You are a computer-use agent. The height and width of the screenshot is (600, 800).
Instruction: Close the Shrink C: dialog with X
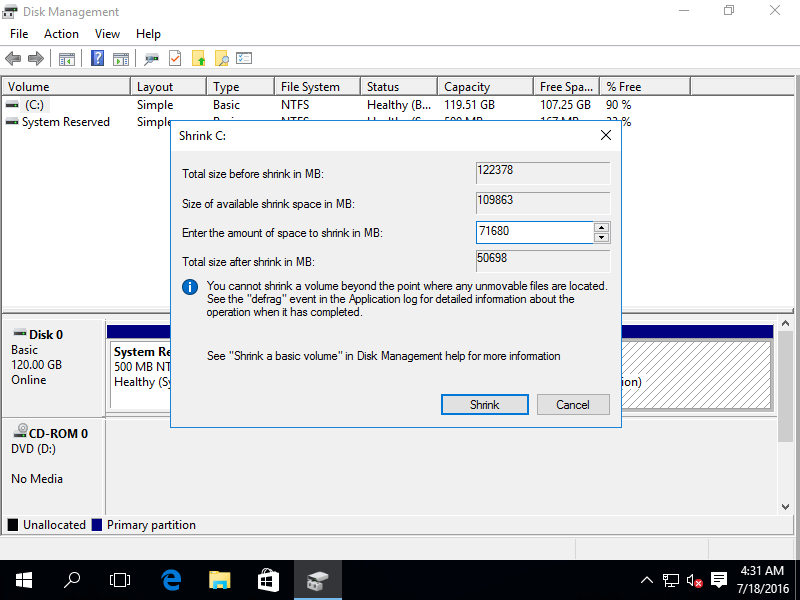(606, 135)
